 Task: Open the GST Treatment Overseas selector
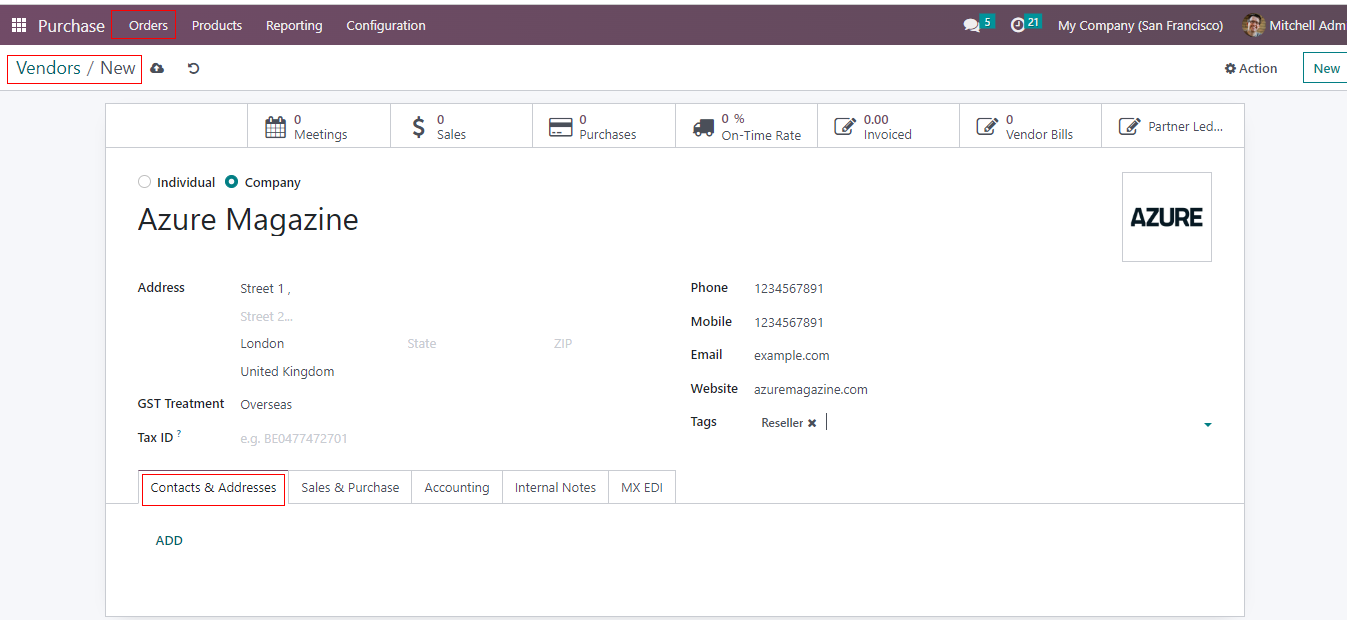[266, 405]
